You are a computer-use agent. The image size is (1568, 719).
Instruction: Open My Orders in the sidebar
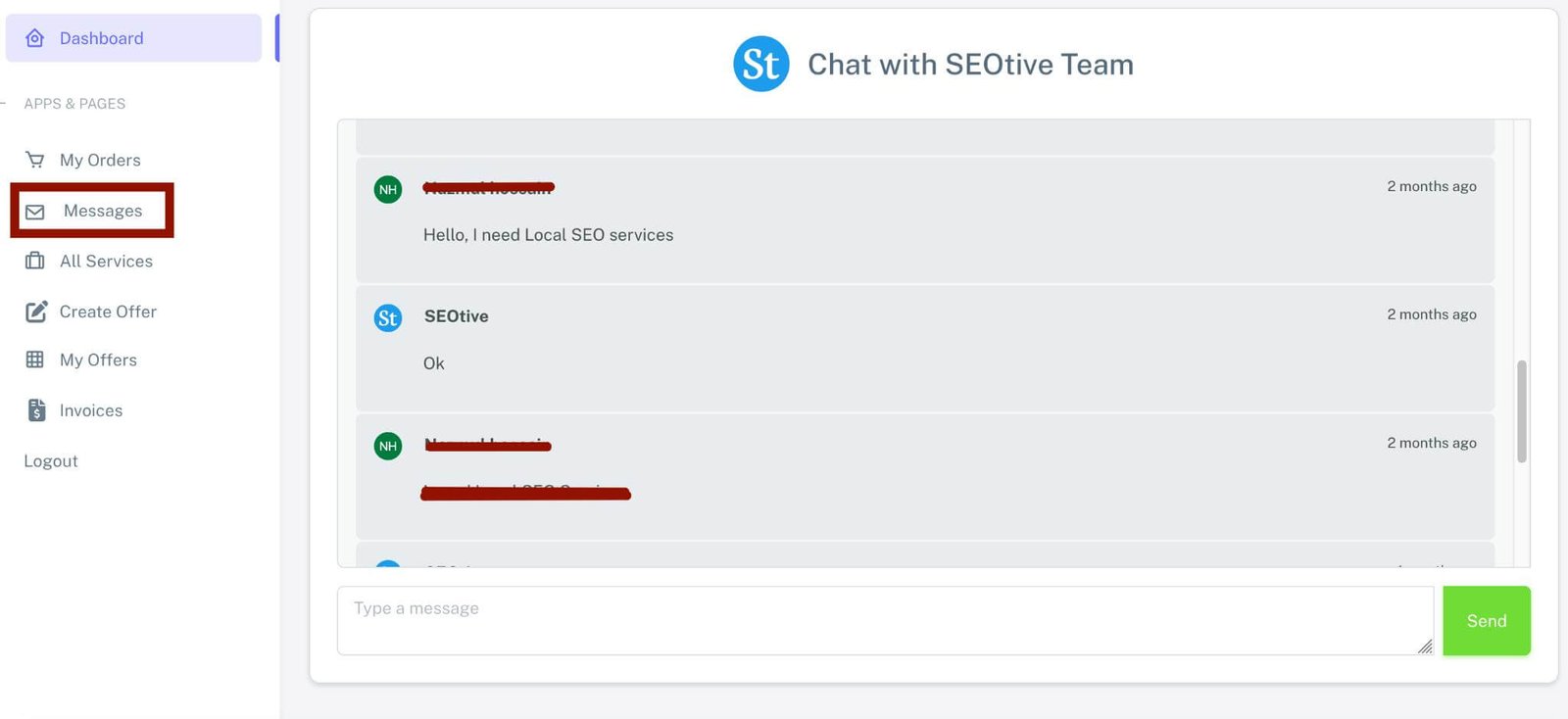point(100,160)
